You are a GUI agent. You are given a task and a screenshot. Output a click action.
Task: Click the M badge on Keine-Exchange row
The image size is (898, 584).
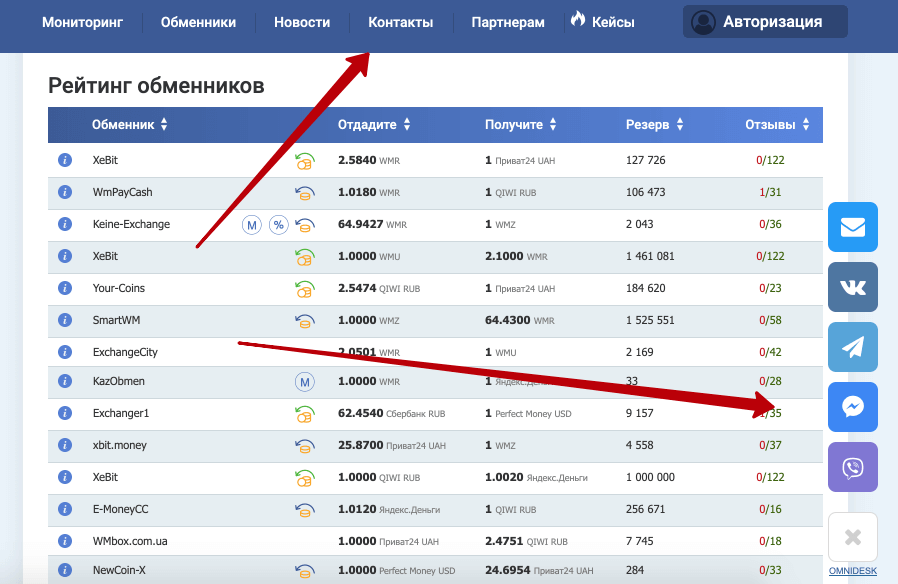pyautogui.click(x=251, y=225)
